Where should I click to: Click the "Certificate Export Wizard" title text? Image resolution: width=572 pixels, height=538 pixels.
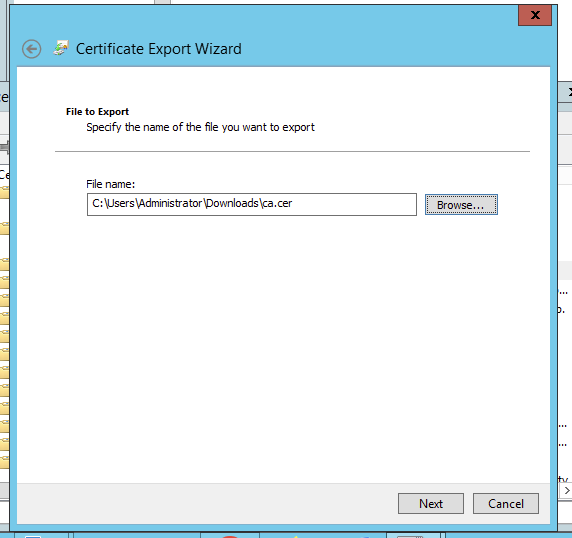click(159, 49)
